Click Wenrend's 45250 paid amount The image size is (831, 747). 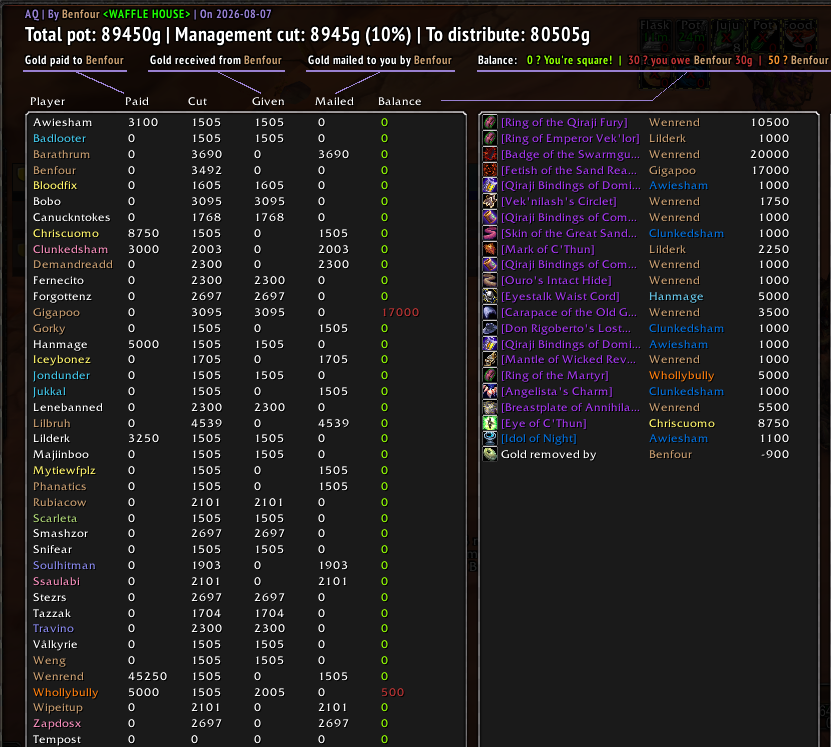[x=147, y=676]
